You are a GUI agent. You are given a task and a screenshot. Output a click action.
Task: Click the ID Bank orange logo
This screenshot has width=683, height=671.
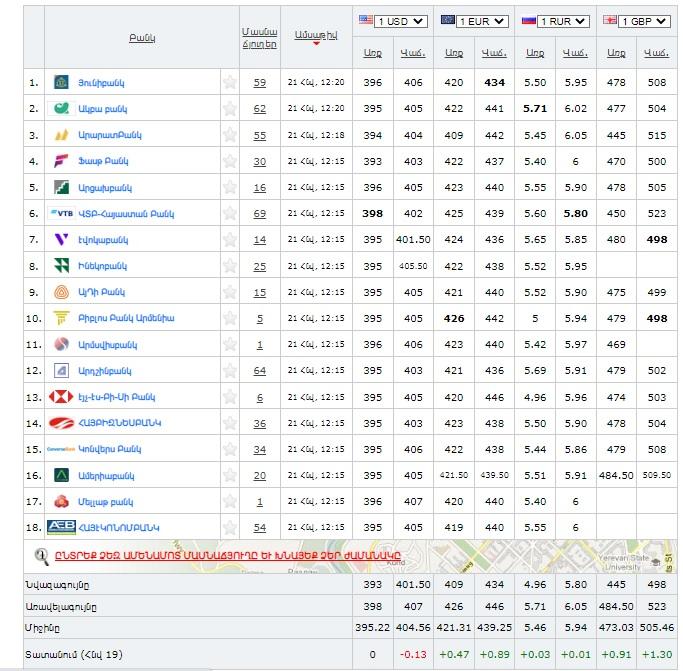pos(61,292)
